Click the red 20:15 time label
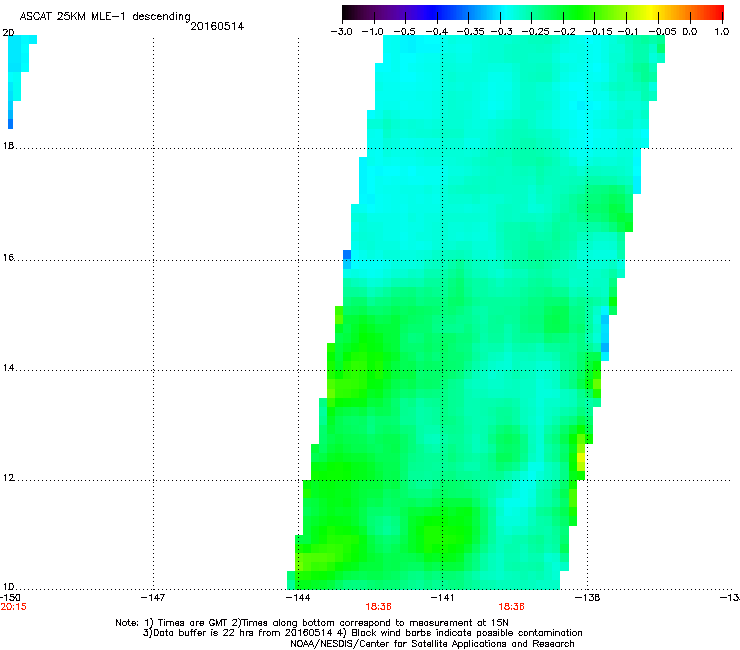This screenshot has width=740, height=650. (14, 607)
